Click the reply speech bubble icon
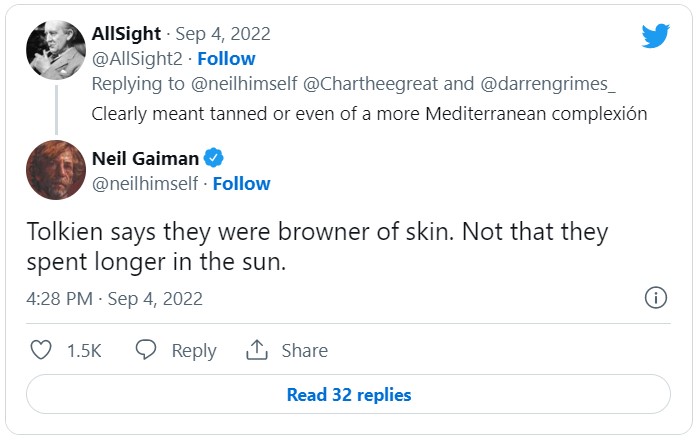Screen dimensions: 699x443 pos(146,350)
